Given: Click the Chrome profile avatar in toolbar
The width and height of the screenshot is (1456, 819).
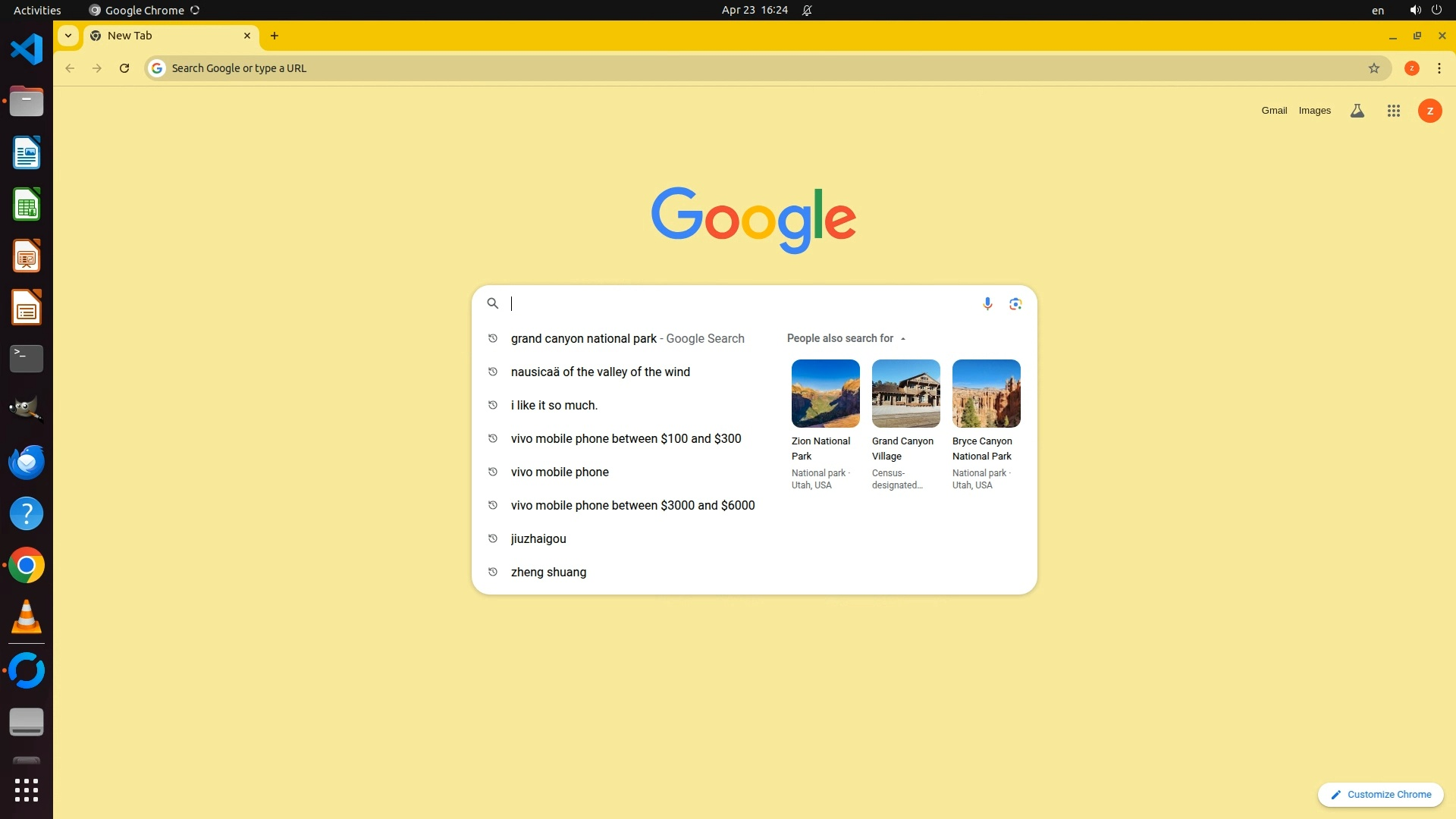Looking at the screenshot, I should pos(1411,68).
